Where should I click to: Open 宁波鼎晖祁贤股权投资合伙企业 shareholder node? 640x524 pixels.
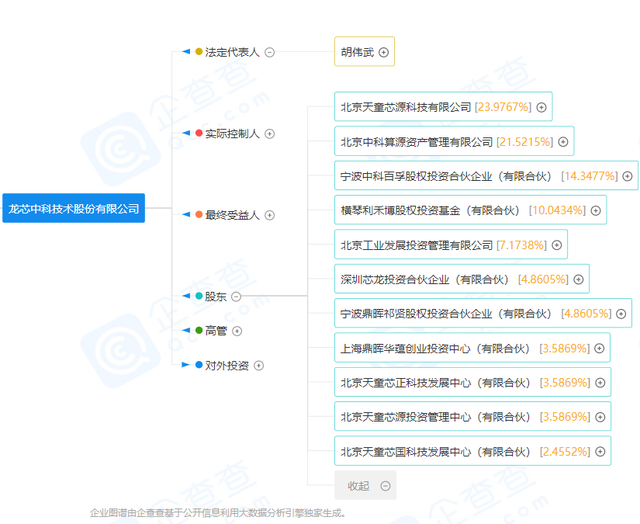447,313
